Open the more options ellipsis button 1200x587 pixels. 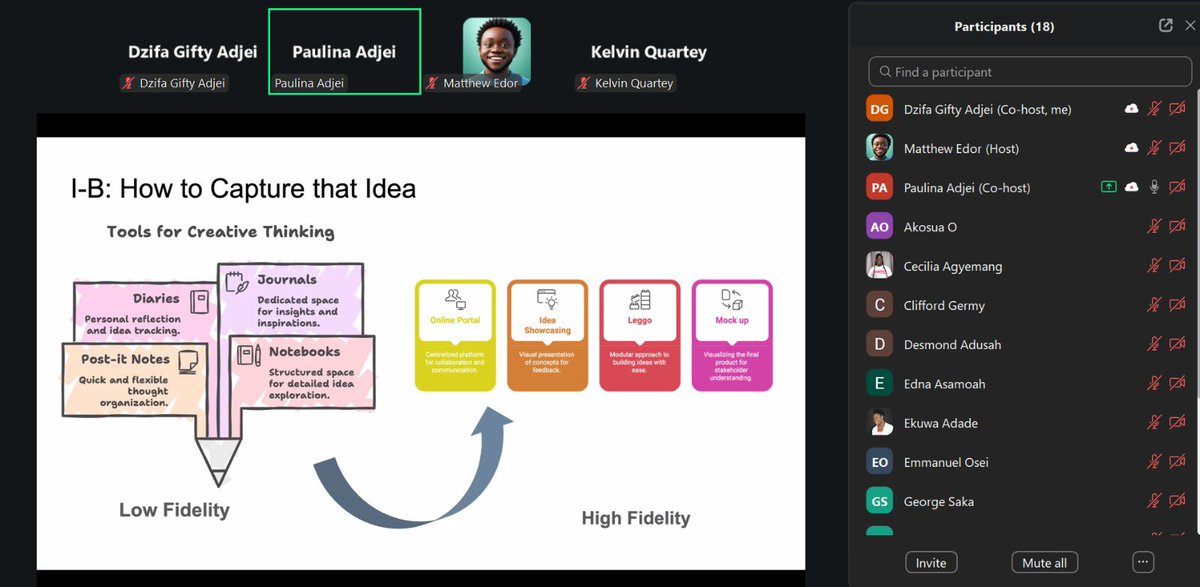tap(1144, 562)
